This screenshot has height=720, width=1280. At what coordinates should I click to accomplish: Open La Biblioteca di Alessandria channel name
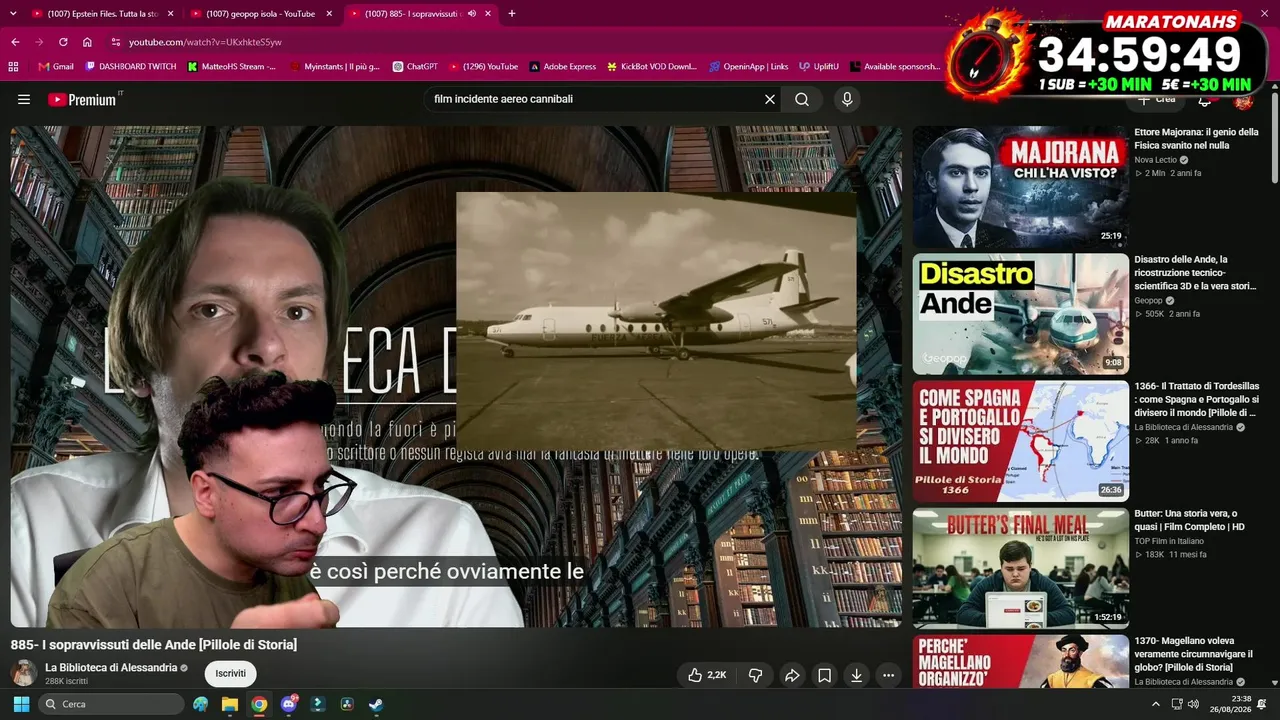click(111, 668)
